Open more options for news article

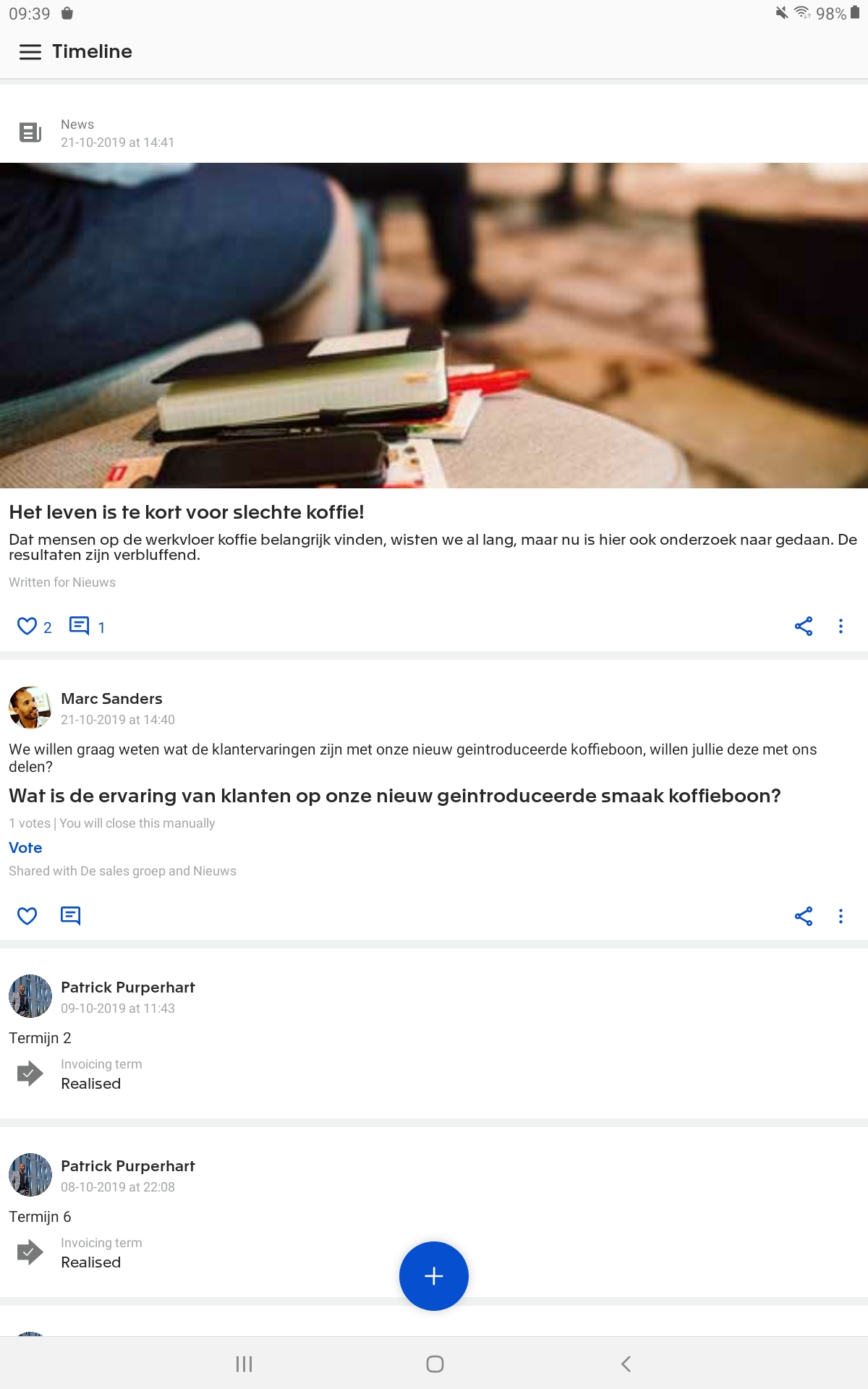(841, 626)
